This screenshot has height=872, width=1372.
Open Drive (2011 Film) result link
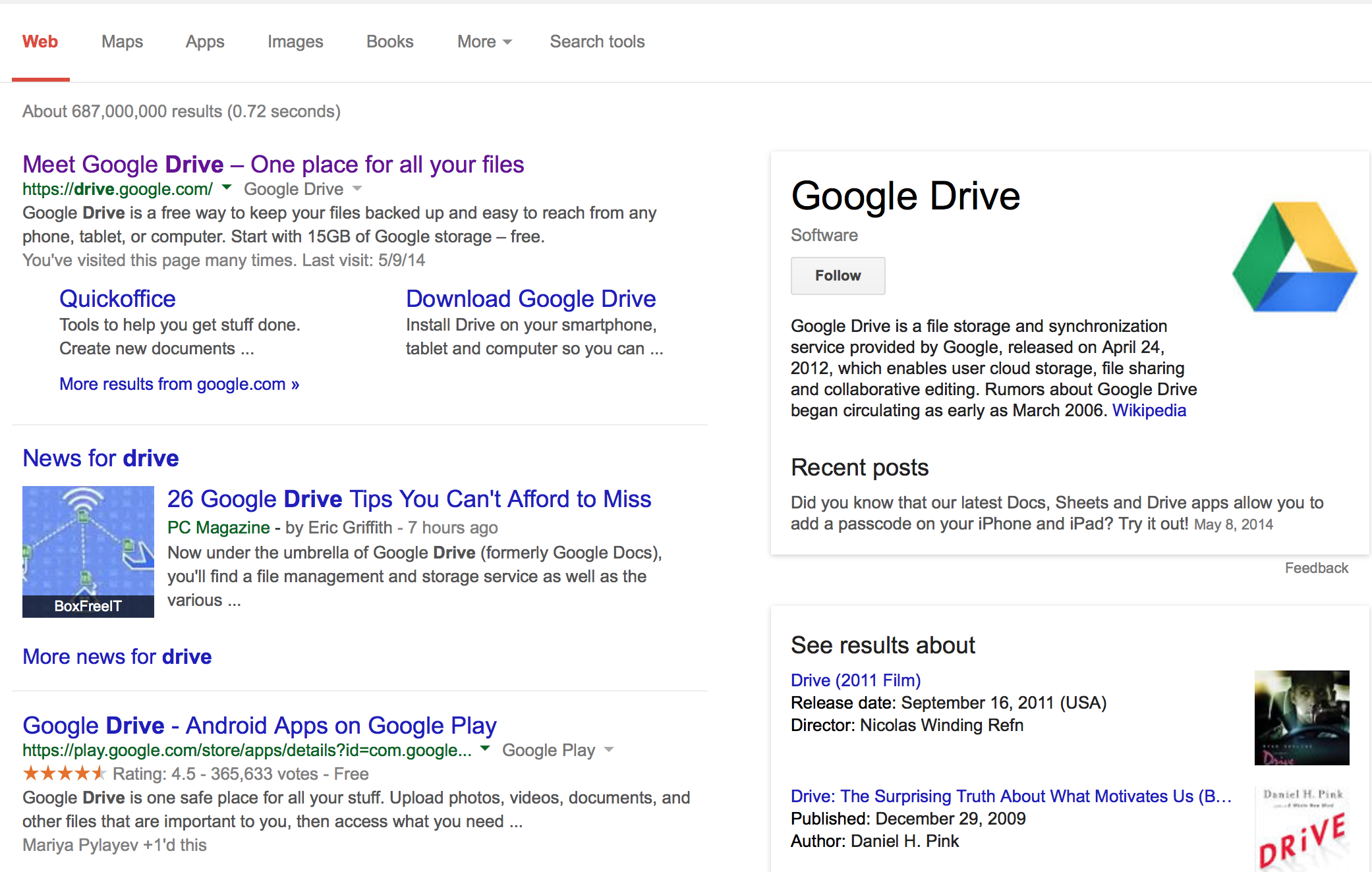click(855, 680)
